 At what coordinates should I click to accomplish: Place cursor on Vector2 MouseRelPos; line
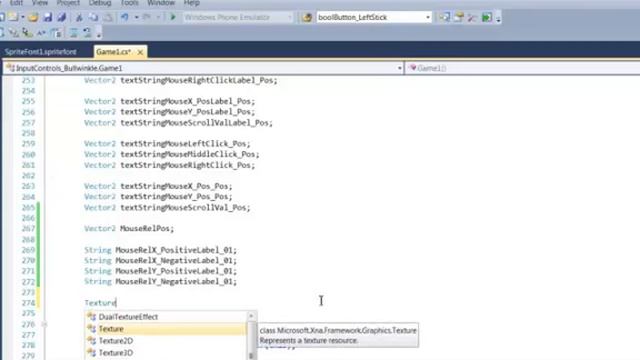click(x=129, y=229)
